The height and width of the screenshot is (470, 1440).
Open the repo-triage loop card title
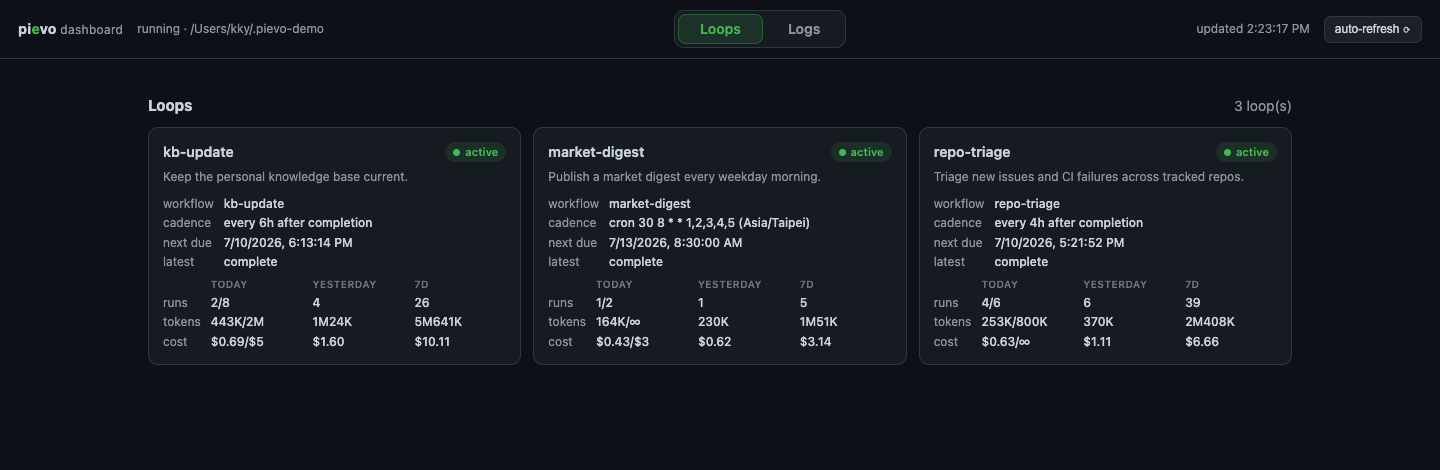click(972, 152)
